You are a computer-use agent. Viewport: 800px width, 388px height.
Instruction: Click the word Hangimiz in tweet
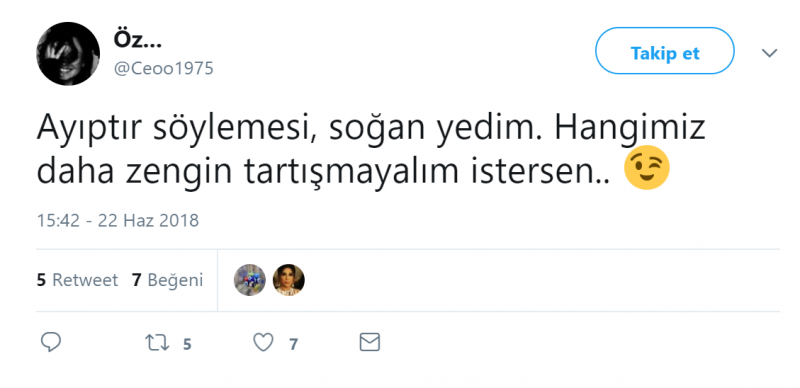630,130
